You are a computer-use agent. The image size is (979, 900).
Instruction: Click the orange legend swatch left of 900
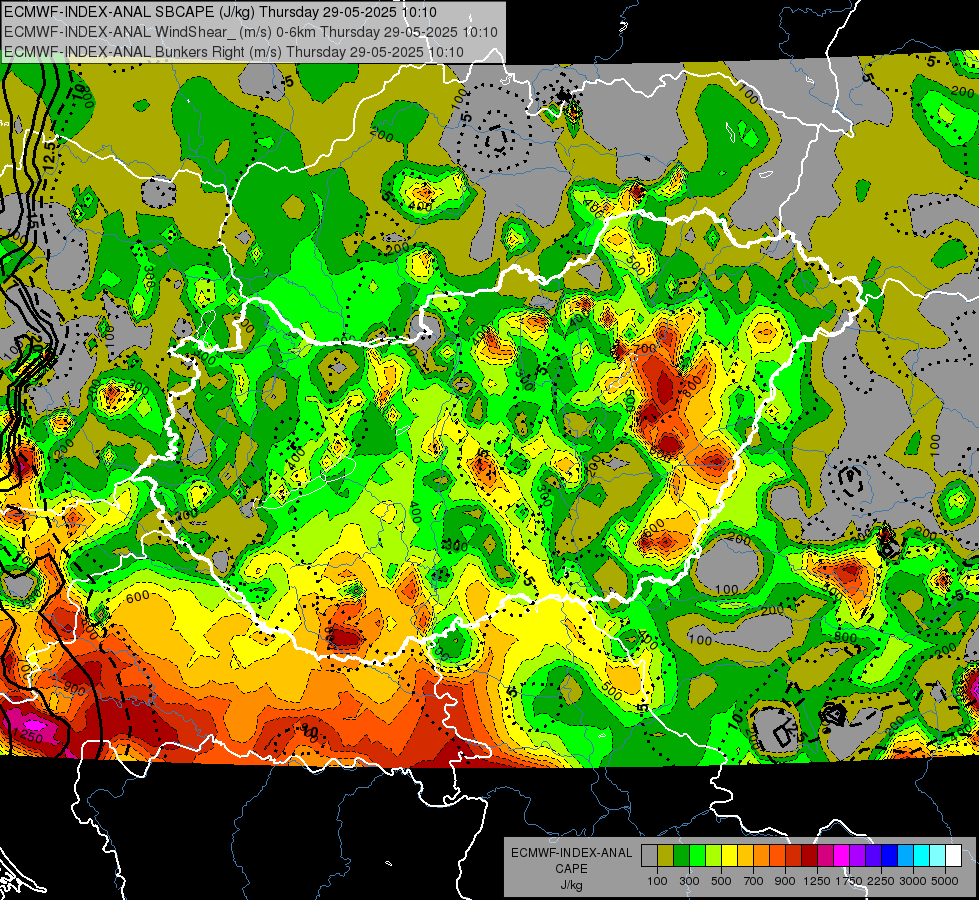(778, 856)
